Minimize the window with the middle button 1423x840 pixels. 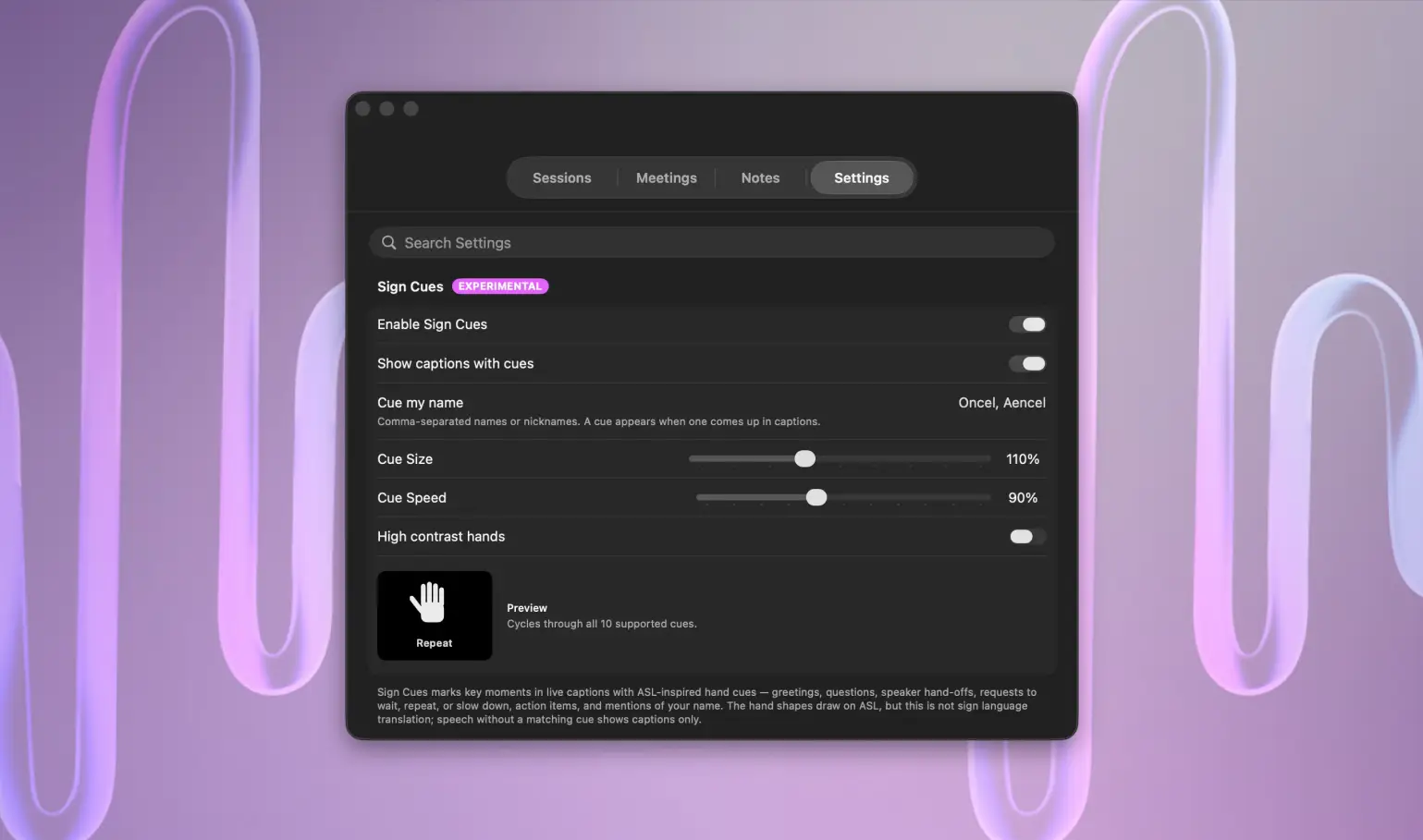click(x=387, y=109)
